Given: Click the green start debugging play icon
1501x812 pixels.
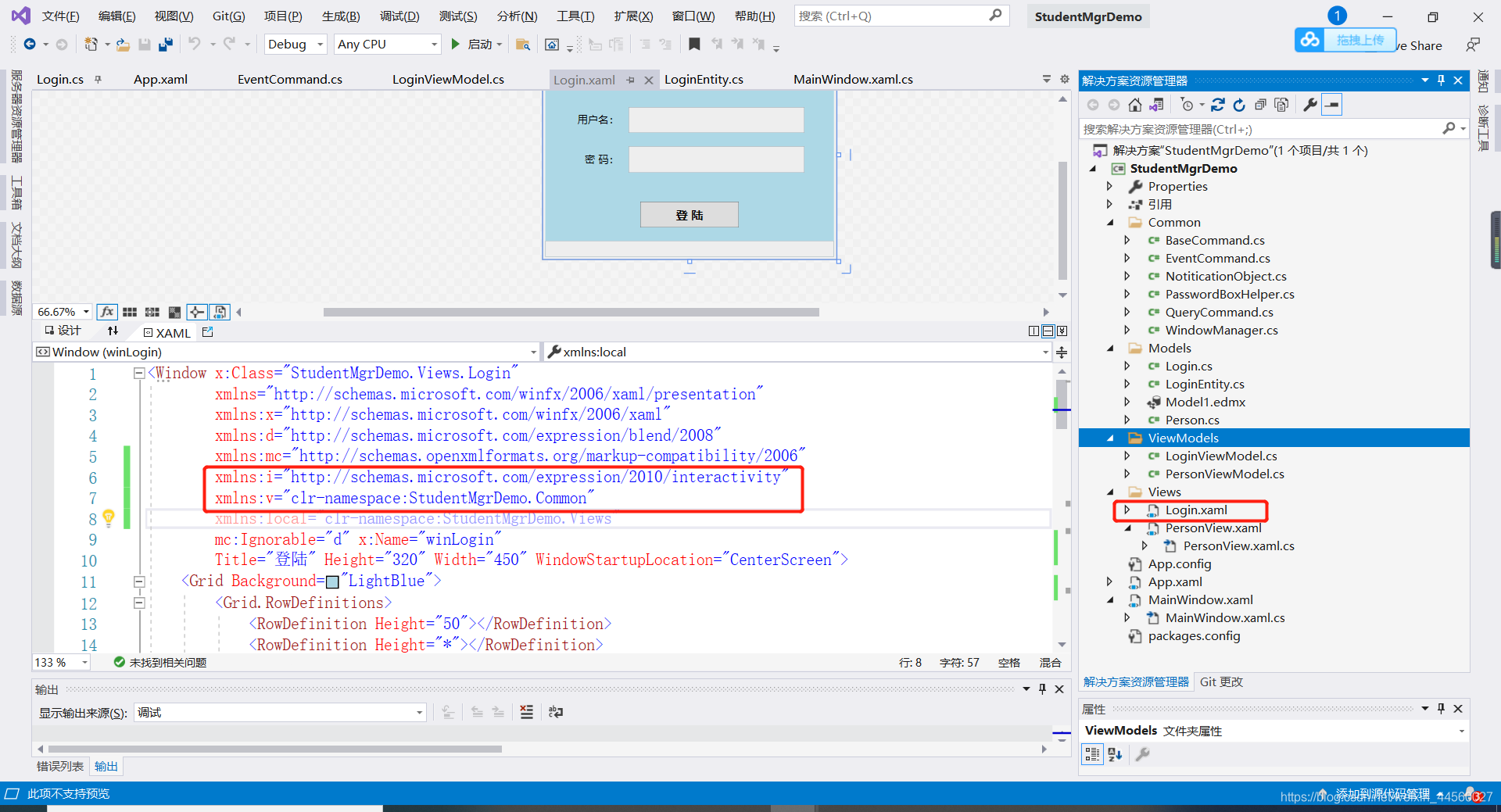Looking at the screenshot, I should [x=456, y=45].
